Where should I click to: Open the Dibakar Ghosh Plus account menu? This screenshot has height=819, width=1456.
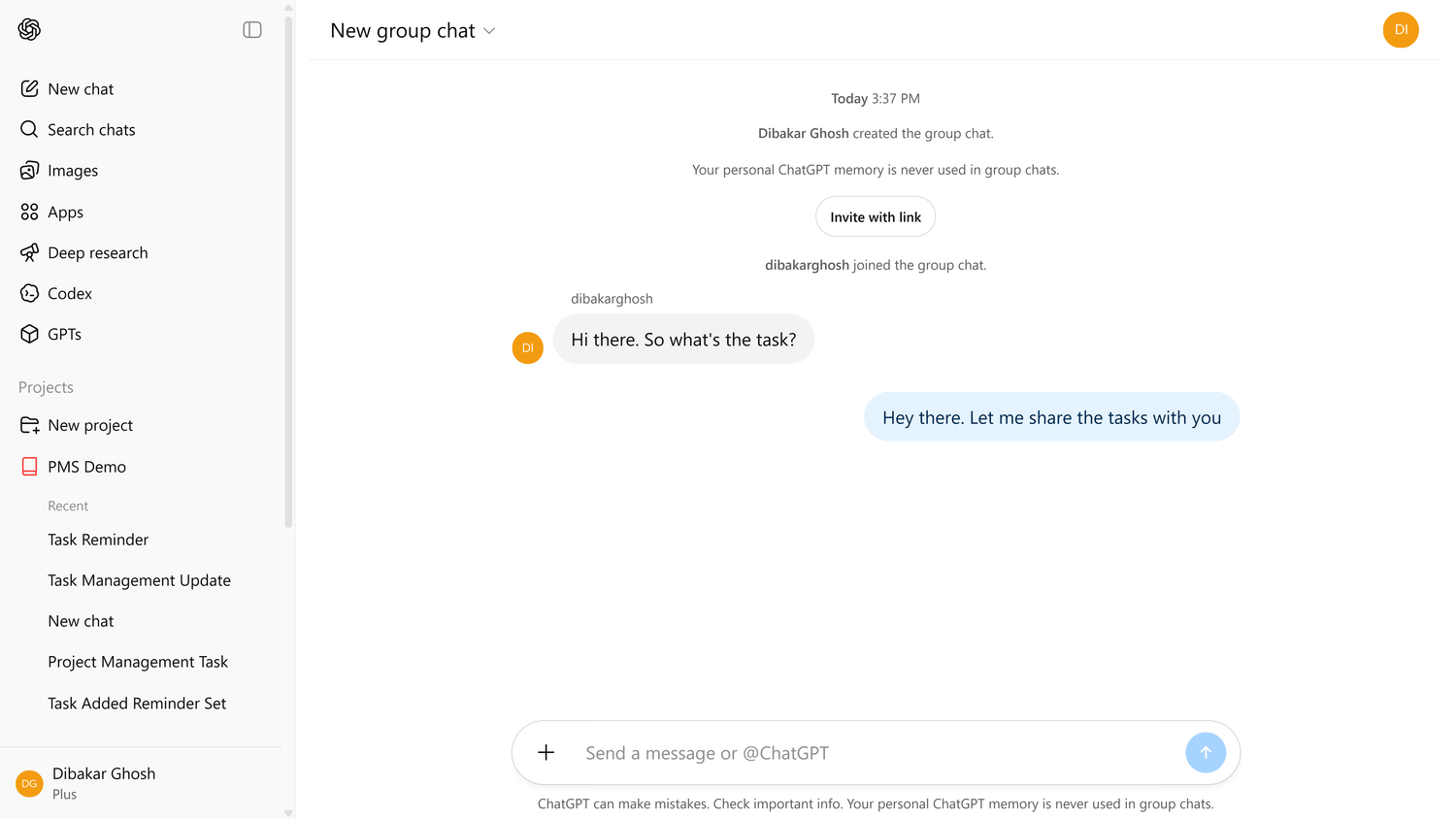tap(142, 783)
